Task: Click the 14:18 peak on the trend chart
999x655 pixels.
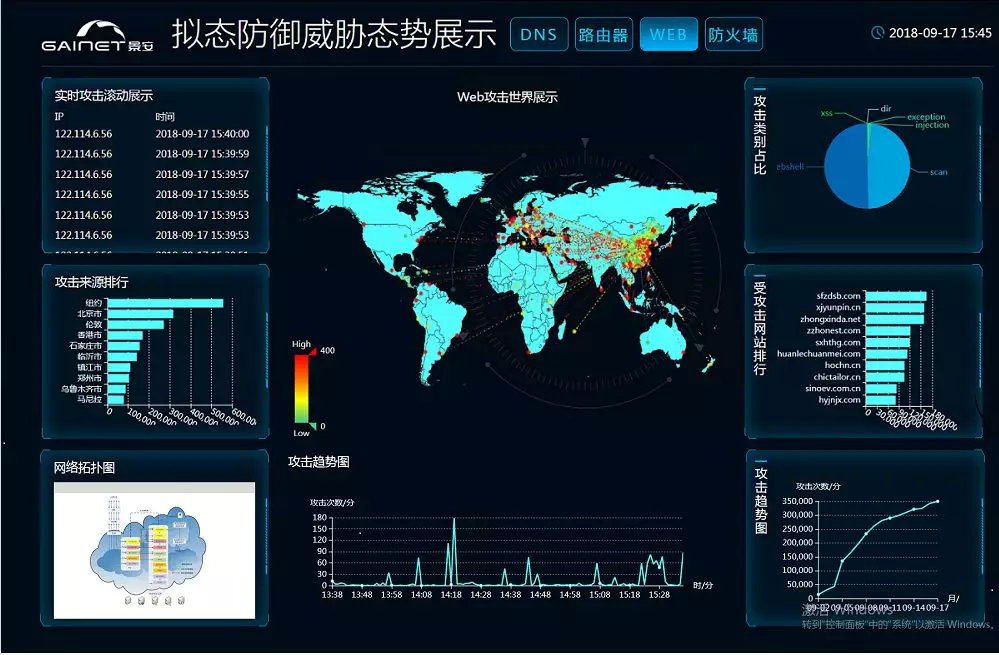Action: 454,519
